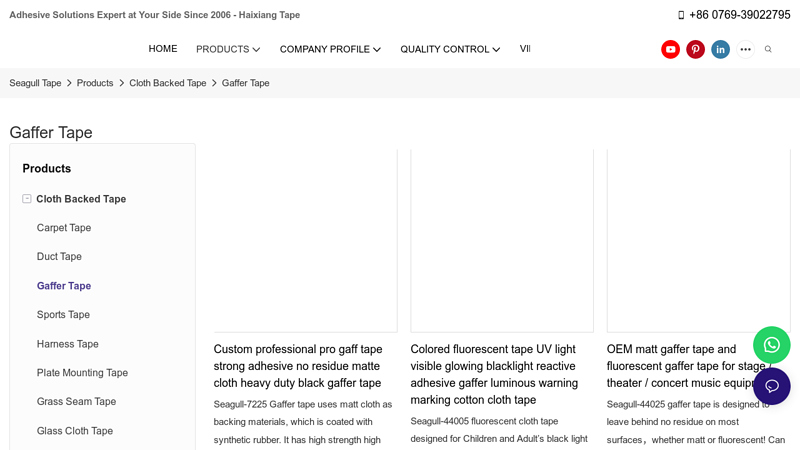Go to the HOME menu item
Screen dimensions: 800x450
tap(163, 48)
